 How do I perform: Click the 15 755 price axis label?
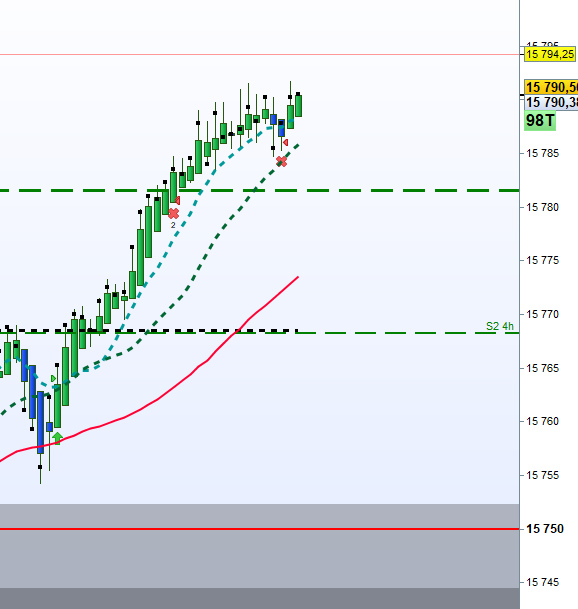click(x=542, y=475)
